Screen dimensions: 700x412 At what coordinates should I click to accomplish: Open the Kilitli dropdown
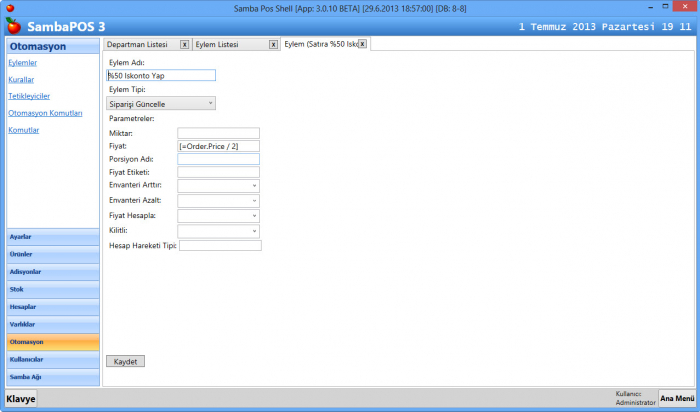(218, 231)
